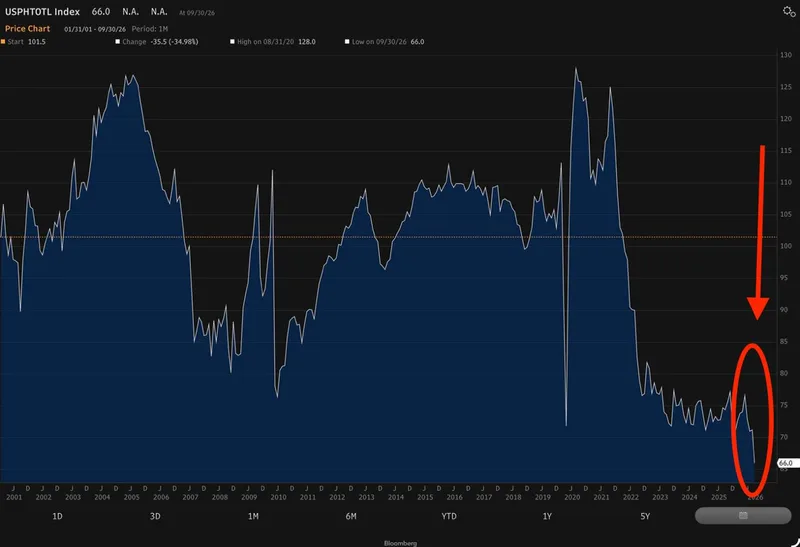The image size is (800, 547).
Task: Click the white square beside High legend
Action: click(x=233, y=42)
